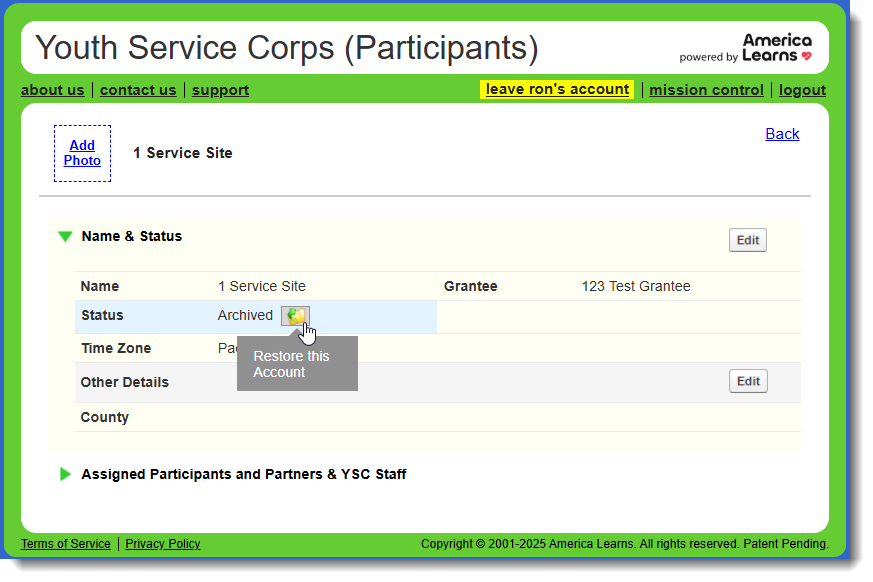Click the copyright notice text
Image resolution: width=873 pixels, height=582 pixels.
[625, 544]
